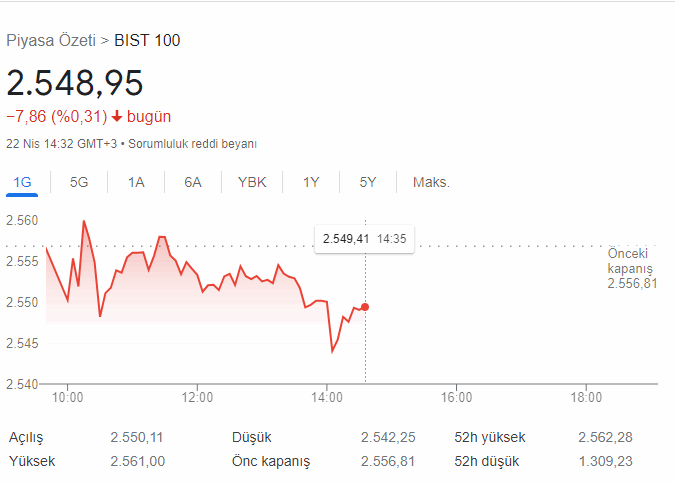
Task: Click the BIST 100 index title
Action: click(x=148, y=40)
